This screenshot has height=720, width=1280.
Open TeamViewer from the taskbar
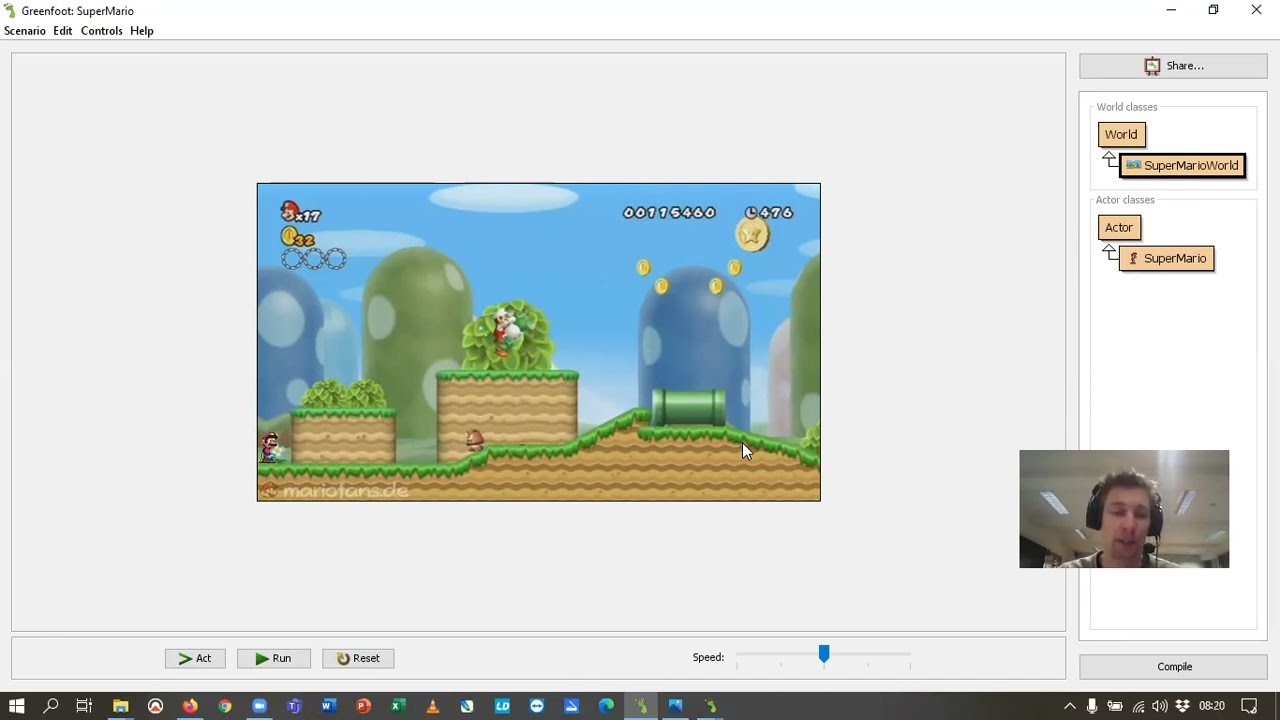(x=537, y=706)
